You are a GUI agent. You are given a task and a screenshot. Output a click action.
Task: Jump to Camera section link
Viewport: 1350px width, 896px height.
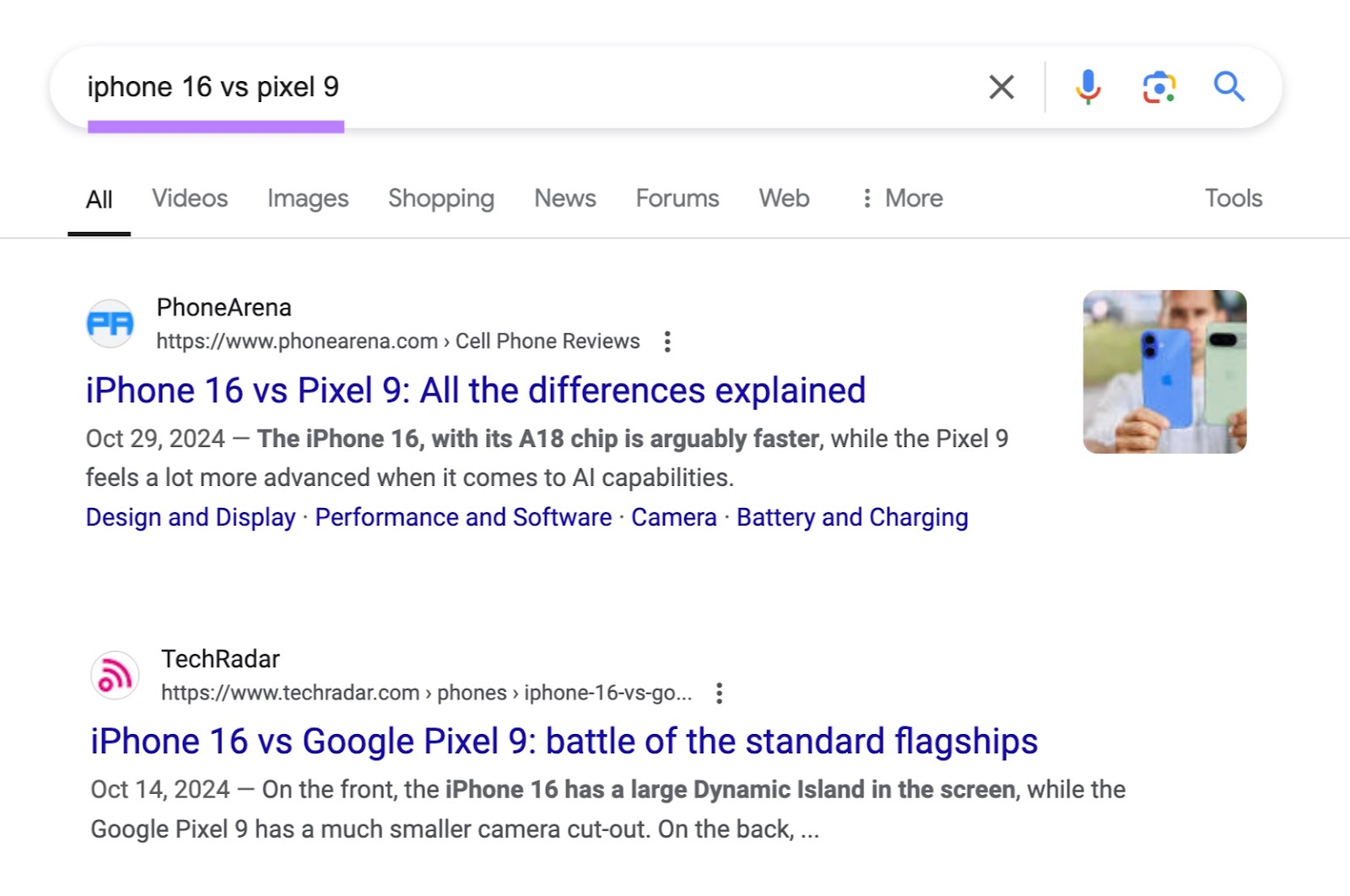674,517
